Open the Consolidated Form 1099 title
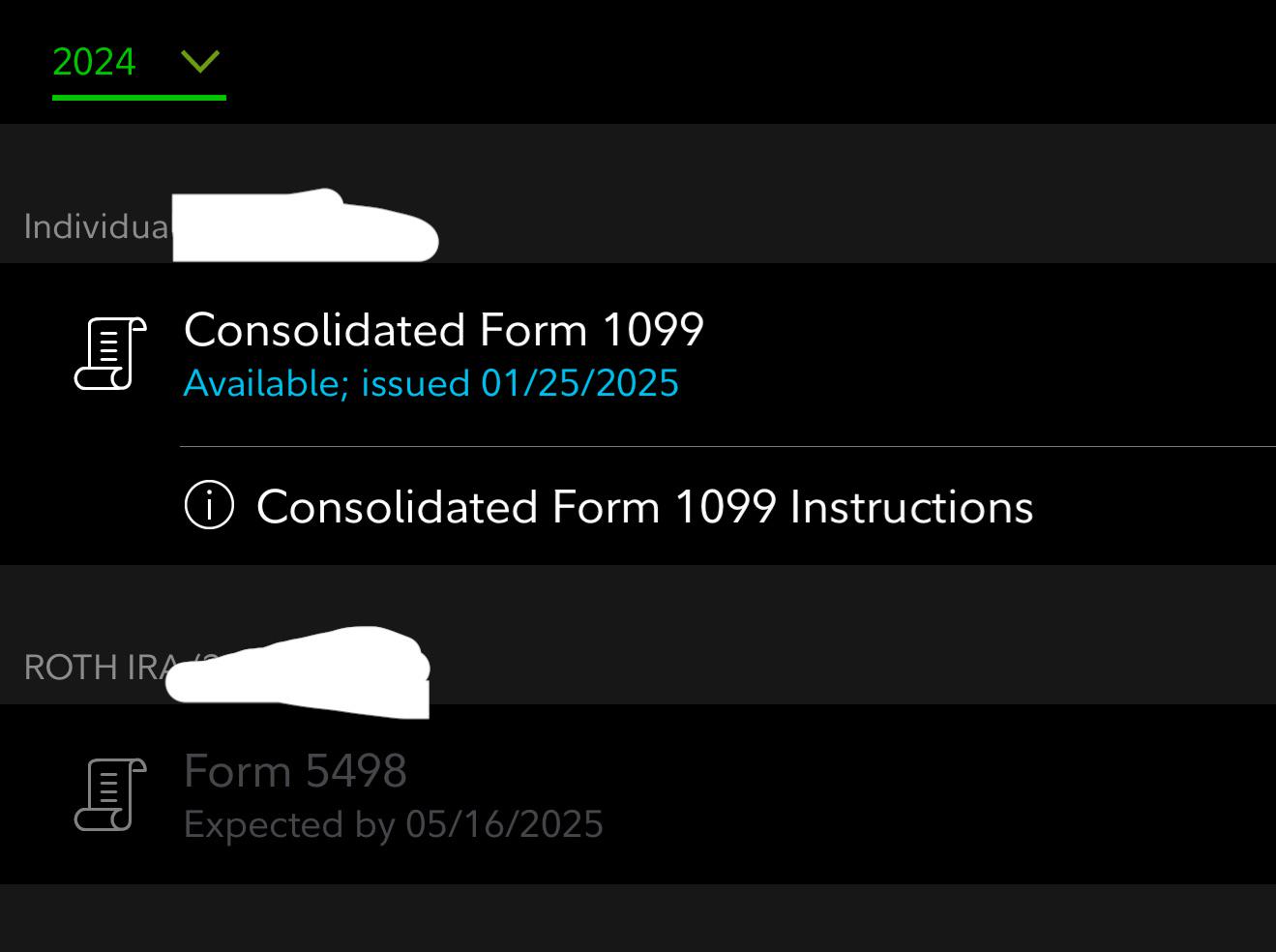Screen dimensions: 1276x952 click(x=443, y=330)
